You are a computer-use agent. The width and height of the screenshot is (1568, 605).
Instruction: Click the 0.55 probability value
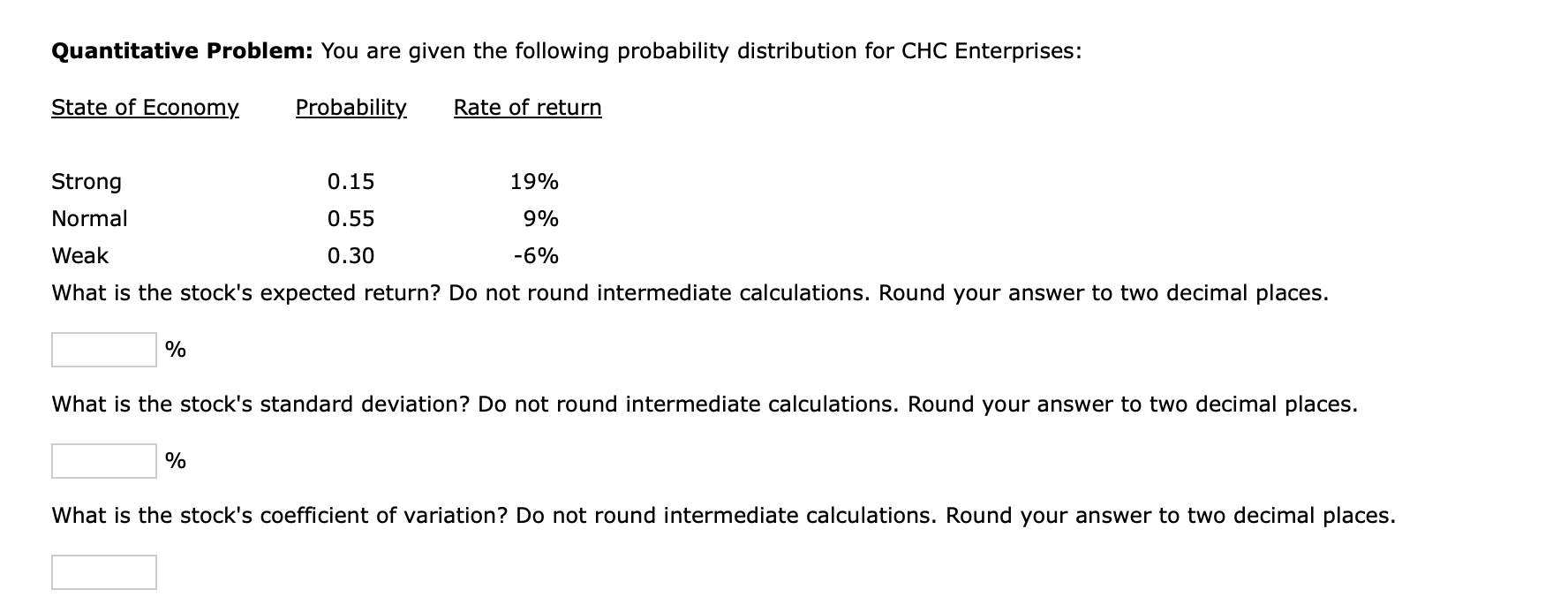point(351,218)
